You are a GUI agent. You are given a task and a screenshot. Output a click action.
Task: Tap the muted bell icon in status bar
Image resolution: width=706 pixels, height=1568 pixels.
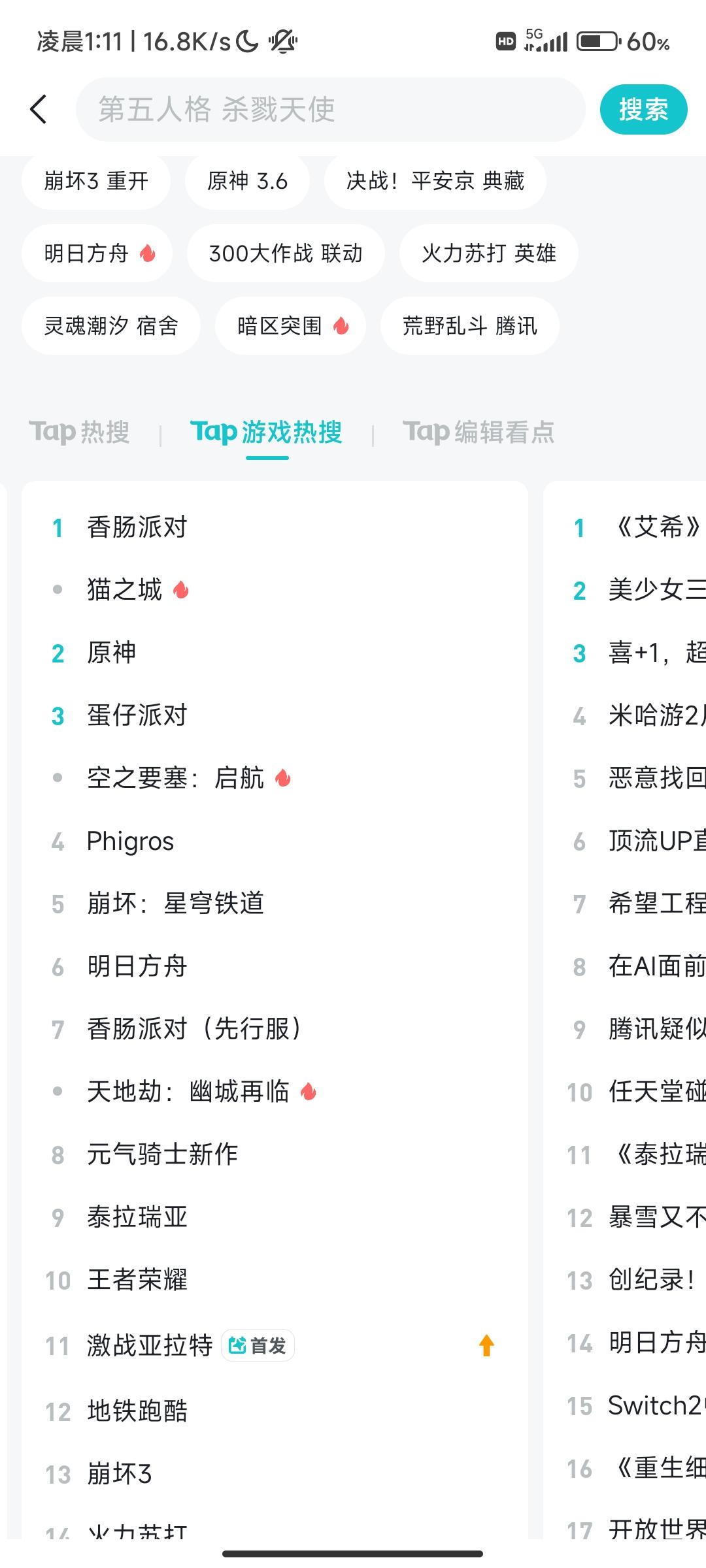[282, 42]
